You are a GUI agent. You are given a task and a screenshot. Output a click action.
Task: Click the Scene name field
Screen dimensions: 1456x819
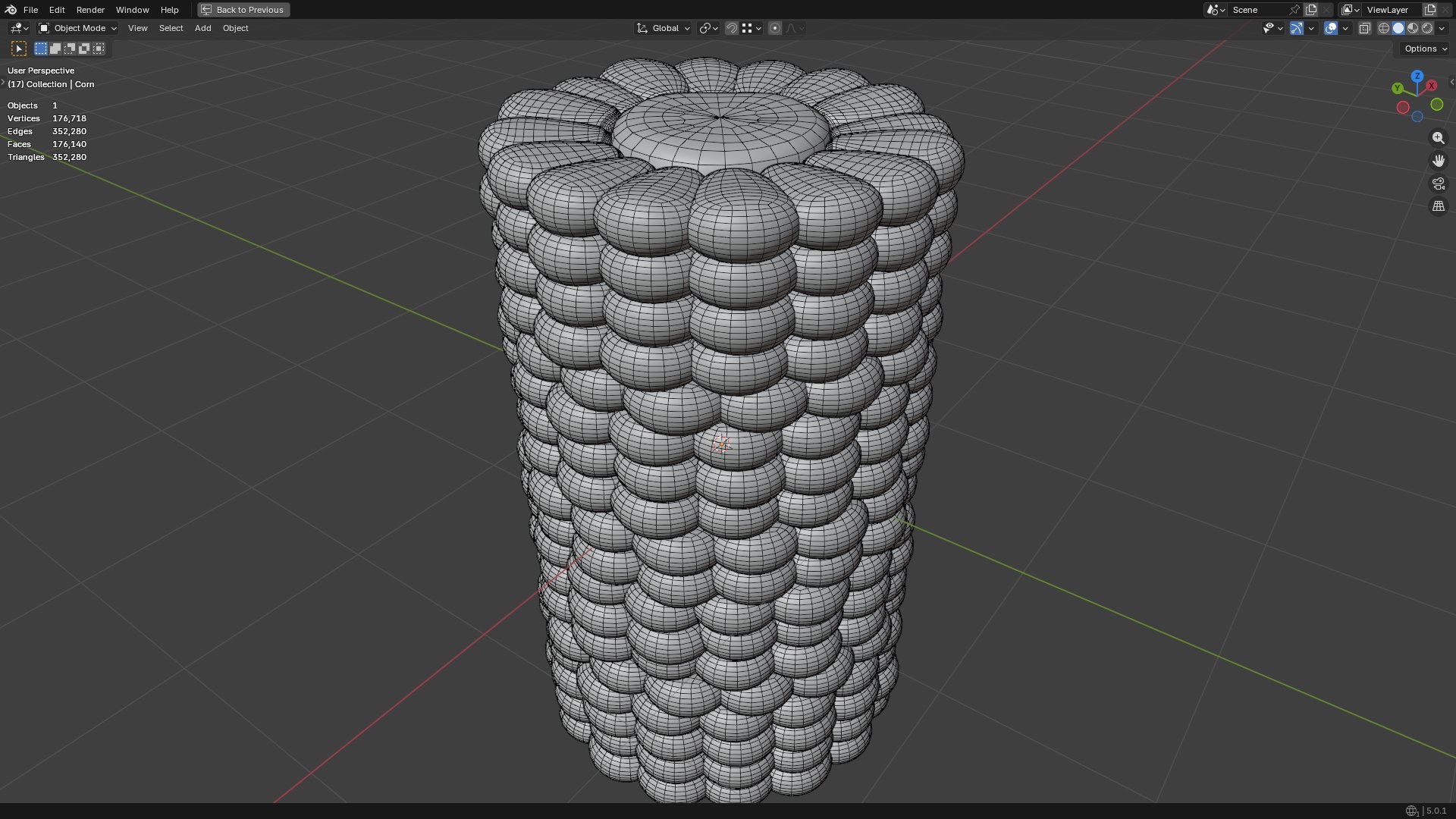point(1257,10)
